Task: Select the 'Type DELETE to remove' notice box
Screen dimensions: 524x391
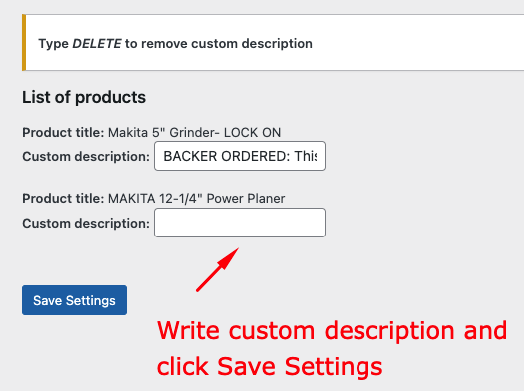Action: click(273, 42)
